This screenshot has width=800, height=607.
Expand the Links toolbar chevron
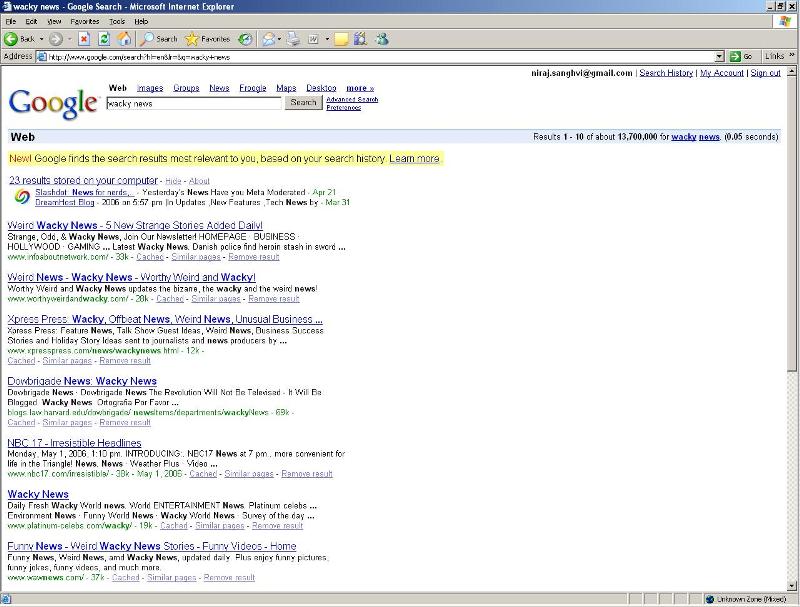click(792, 57)
